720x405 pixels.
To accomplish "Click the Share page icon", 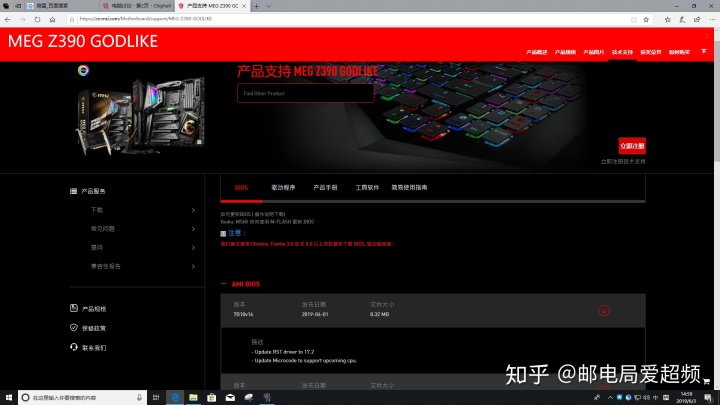I will click(697, 19).
